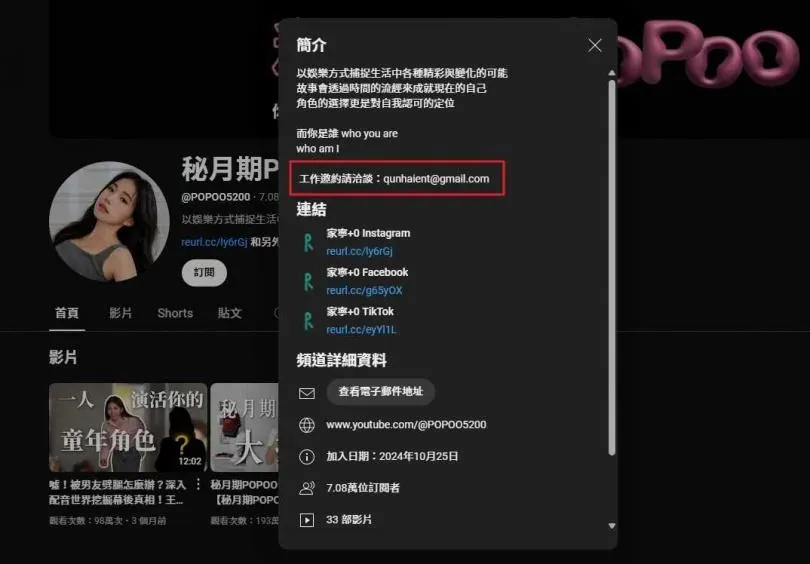
Task: Click the channel profile avatar
Action: 109,222
